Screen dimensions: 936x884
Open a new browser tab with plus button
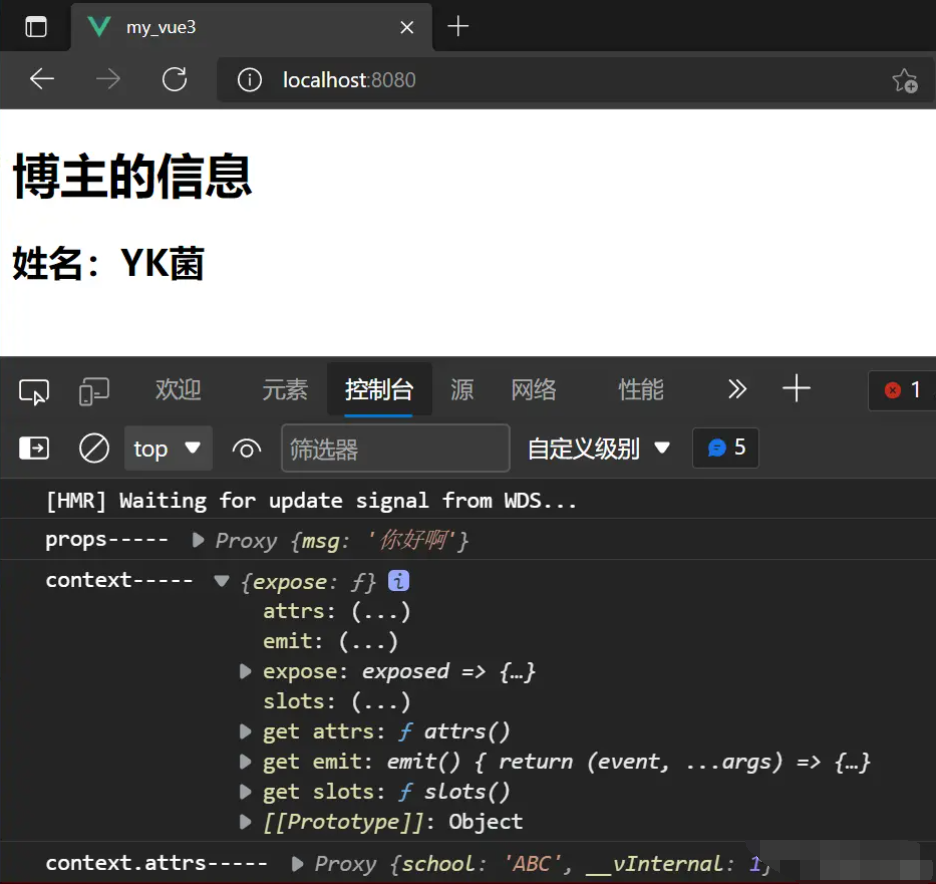tap(457, 27)
